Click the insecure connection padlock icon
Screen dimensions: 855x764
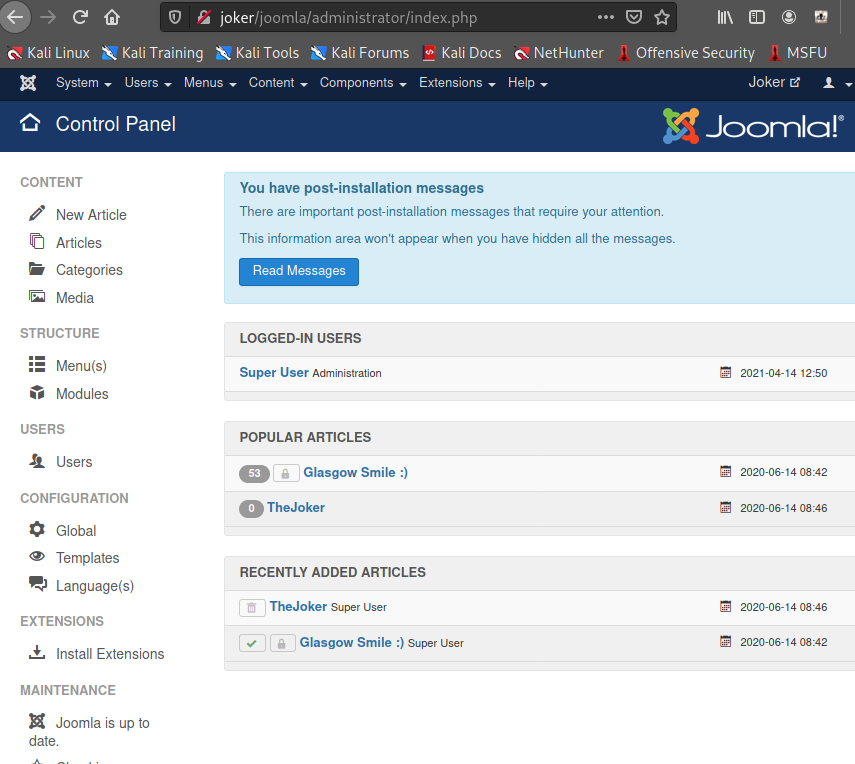click(x=204, y=17)
